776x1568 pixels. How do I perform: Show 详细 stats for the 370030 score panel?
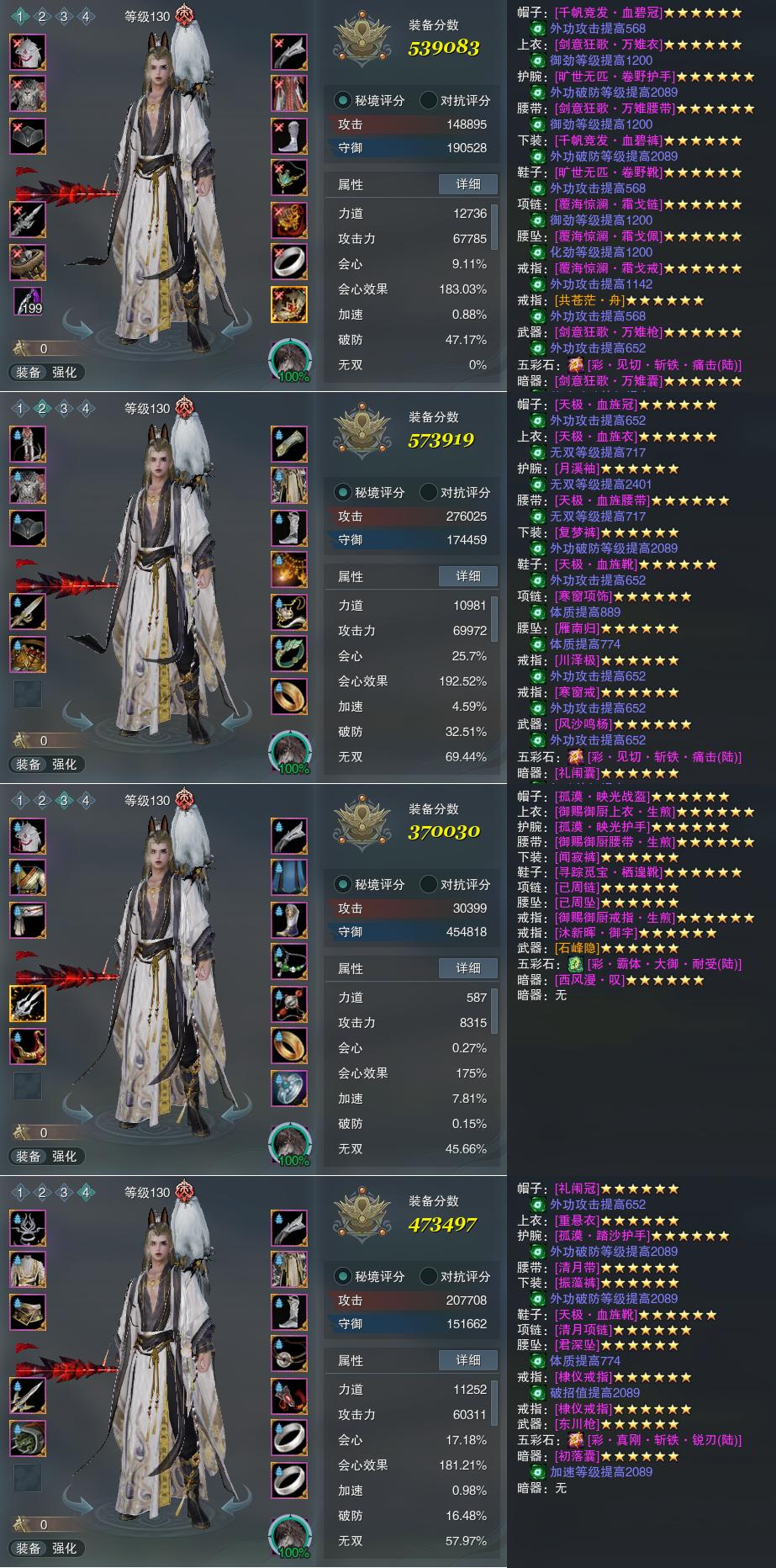pos(468,968)
